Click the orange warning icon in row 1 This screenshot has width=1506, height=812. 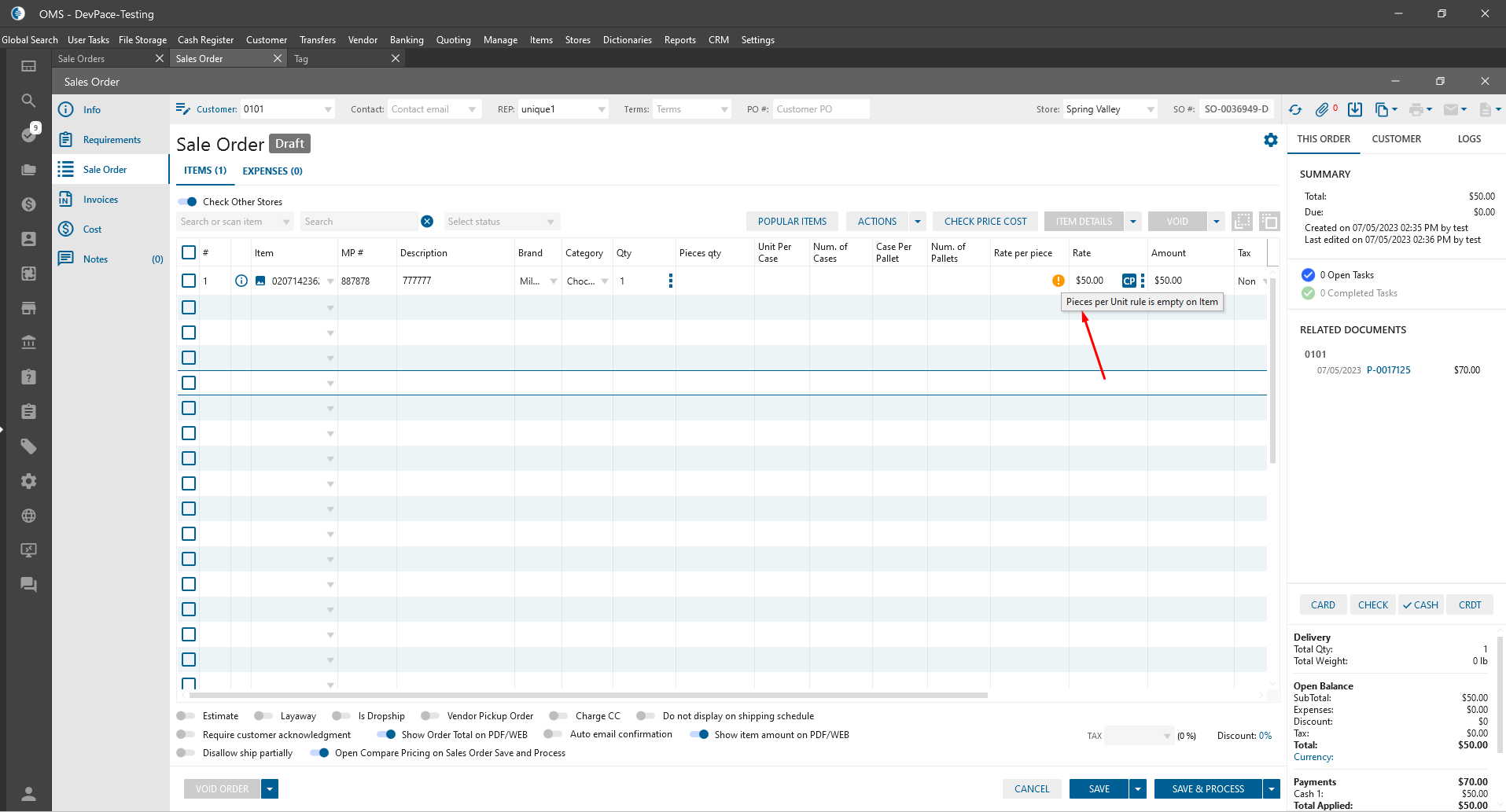[1058, 281]
